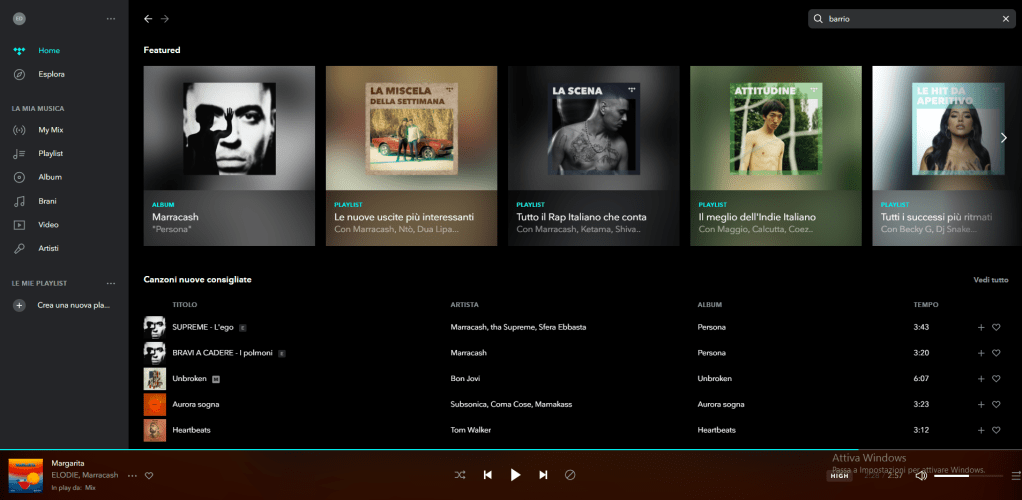Favorite the currently playing song Margarita
Image resolution: width=1022 pixels, height=500 pixels.
coord(149,475)
